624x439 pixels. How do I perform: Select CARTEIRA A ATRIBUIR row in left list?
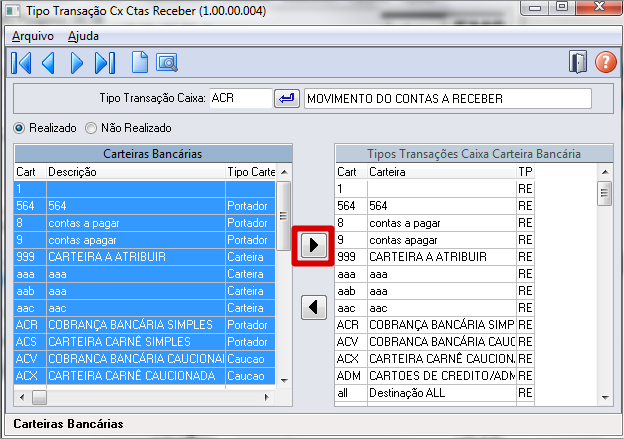144,257
